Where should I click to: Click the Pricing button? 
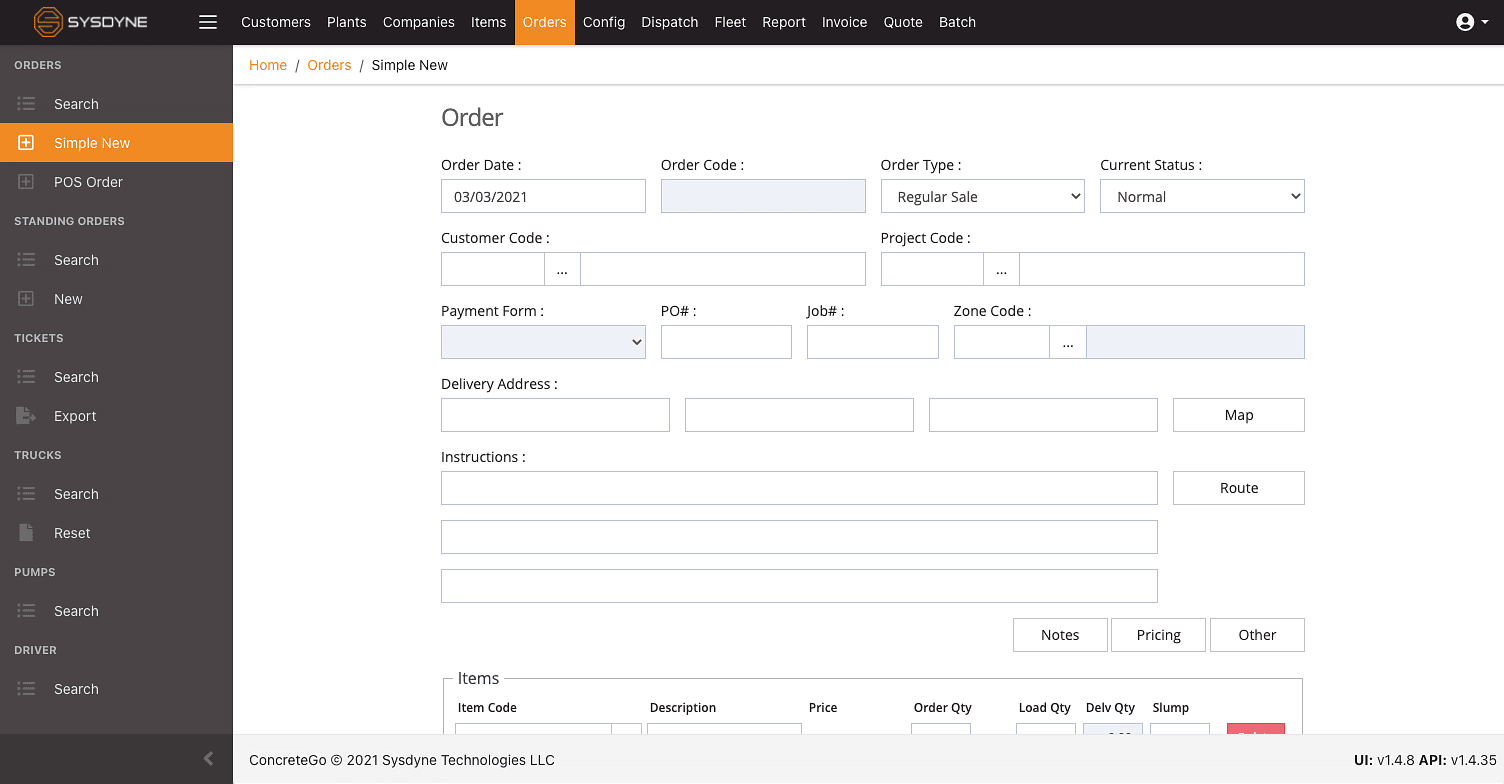pos(1158,635)
